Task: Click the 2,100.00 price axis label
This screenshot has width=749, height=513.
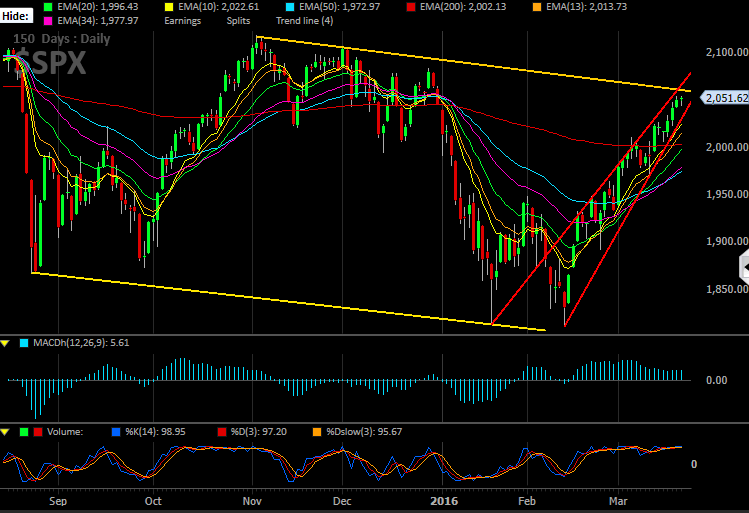Action: coord(727,52)
